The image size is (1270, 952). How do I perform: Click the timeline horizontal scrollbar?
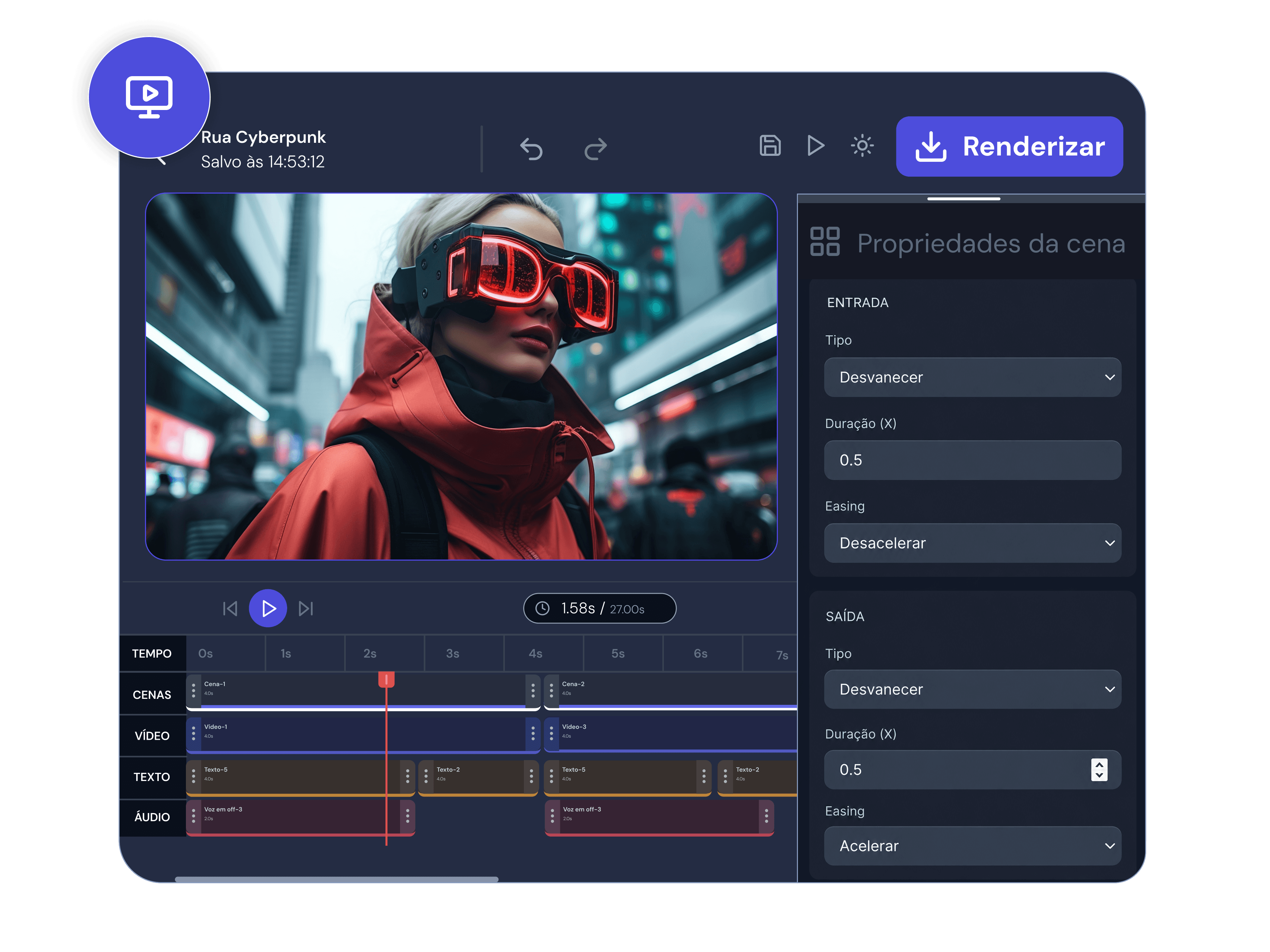[337, 879]
